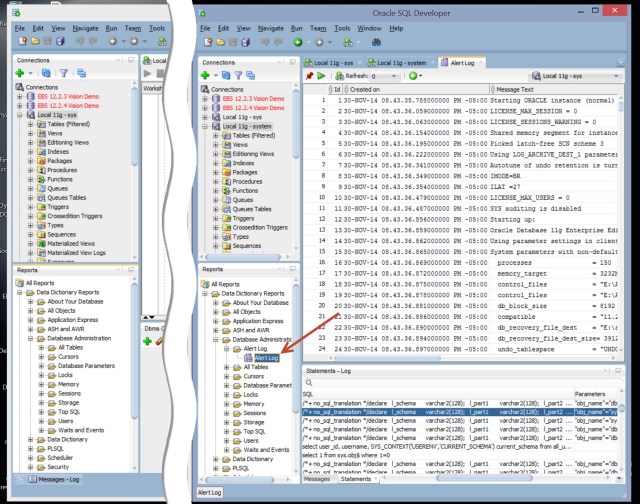Click the Statements log horizontal scrollbar
The height and width of the screenshot is (504, 640).
pos(484,478)
